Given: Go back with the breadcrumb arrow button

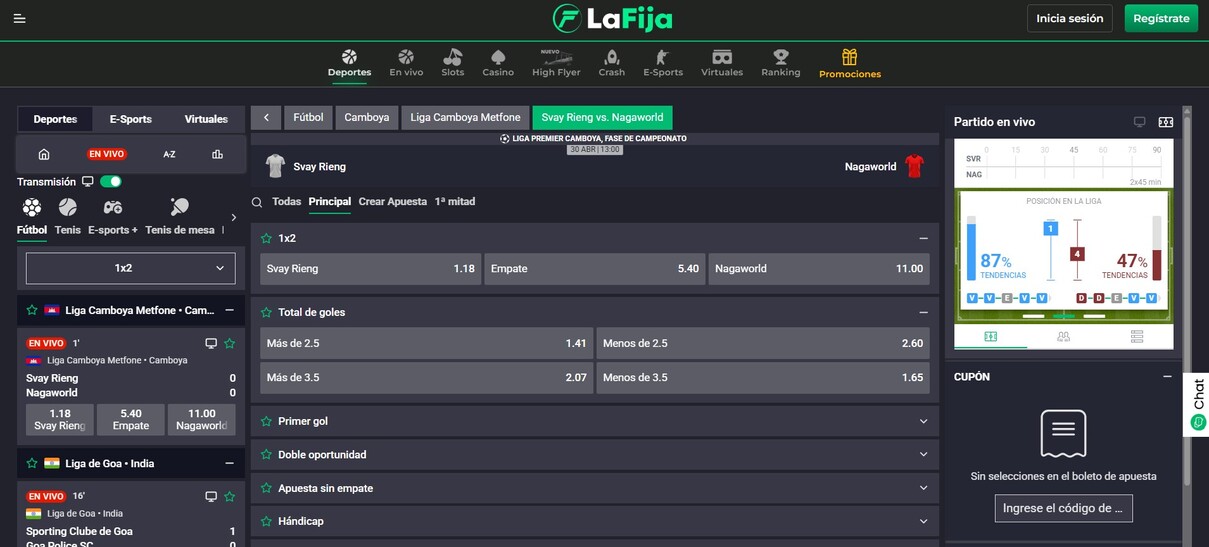Looking at the screenshot, I should 266,117.
